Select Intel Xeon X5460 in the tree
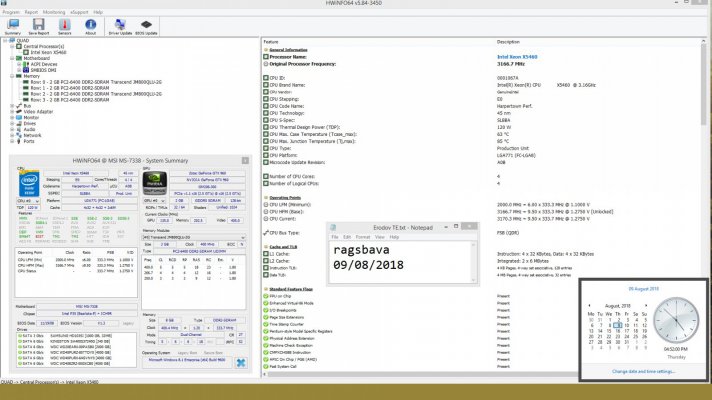This screenshot has width=712, height=400. 48,52
